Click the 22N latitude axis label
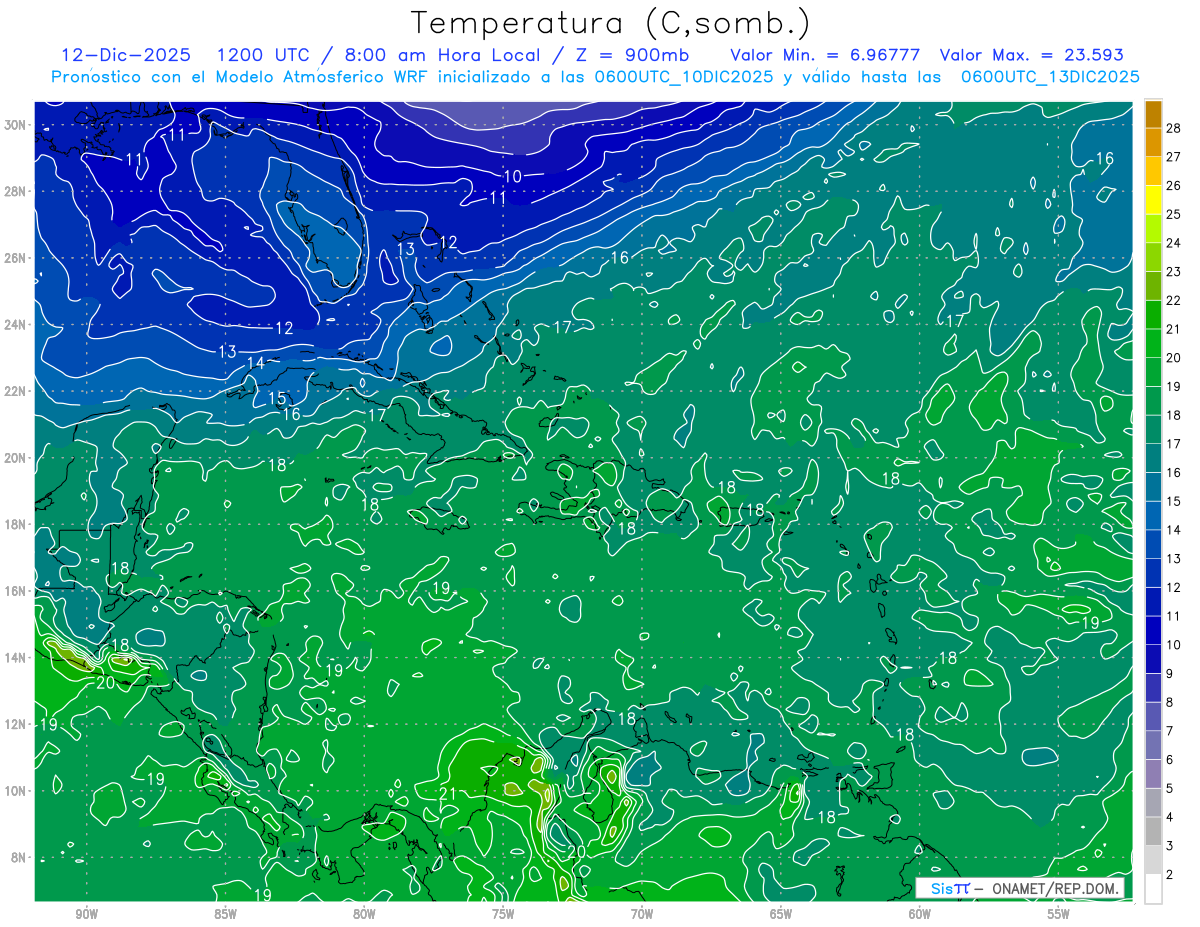The height and width of the screenshot is (927, 1200). [16, 391]
